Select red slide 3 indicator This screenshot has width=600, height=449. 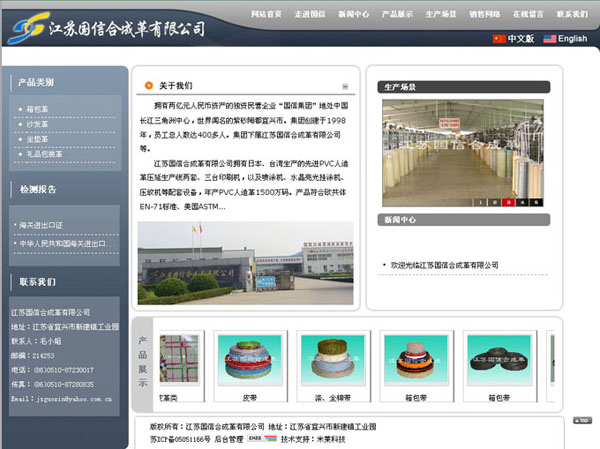click(508, 202)
